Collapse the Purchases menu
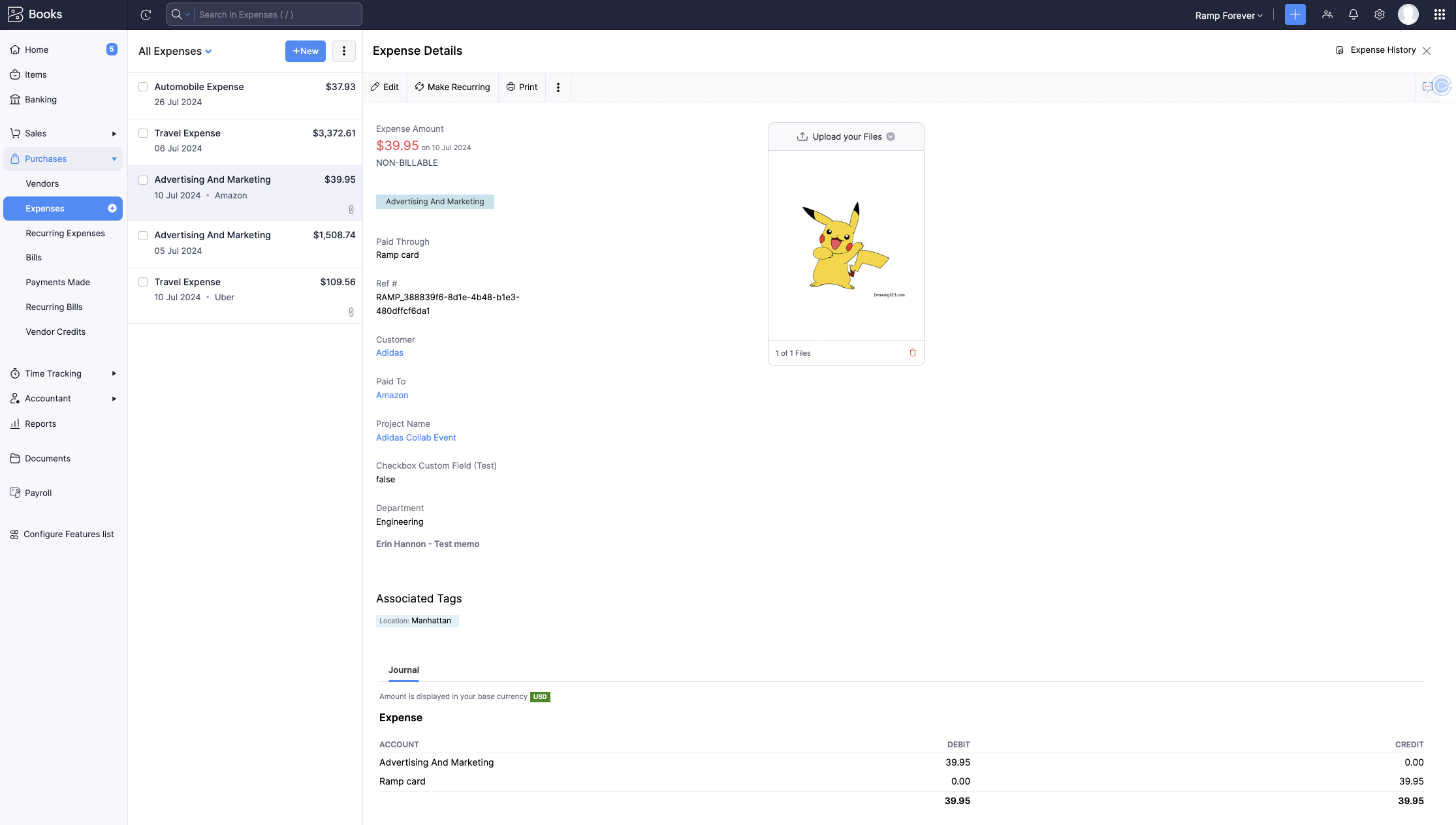This screenshot has height=825, width=1456. coord(63,159)
